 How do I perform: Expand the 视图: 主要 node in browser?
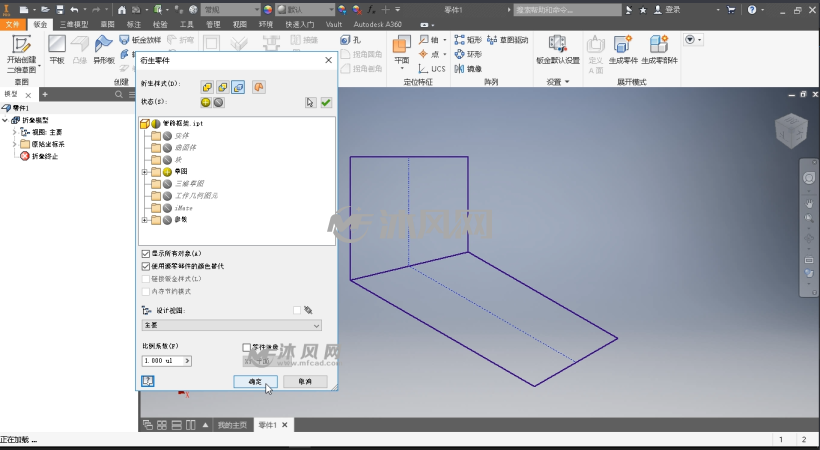[15, 132]
